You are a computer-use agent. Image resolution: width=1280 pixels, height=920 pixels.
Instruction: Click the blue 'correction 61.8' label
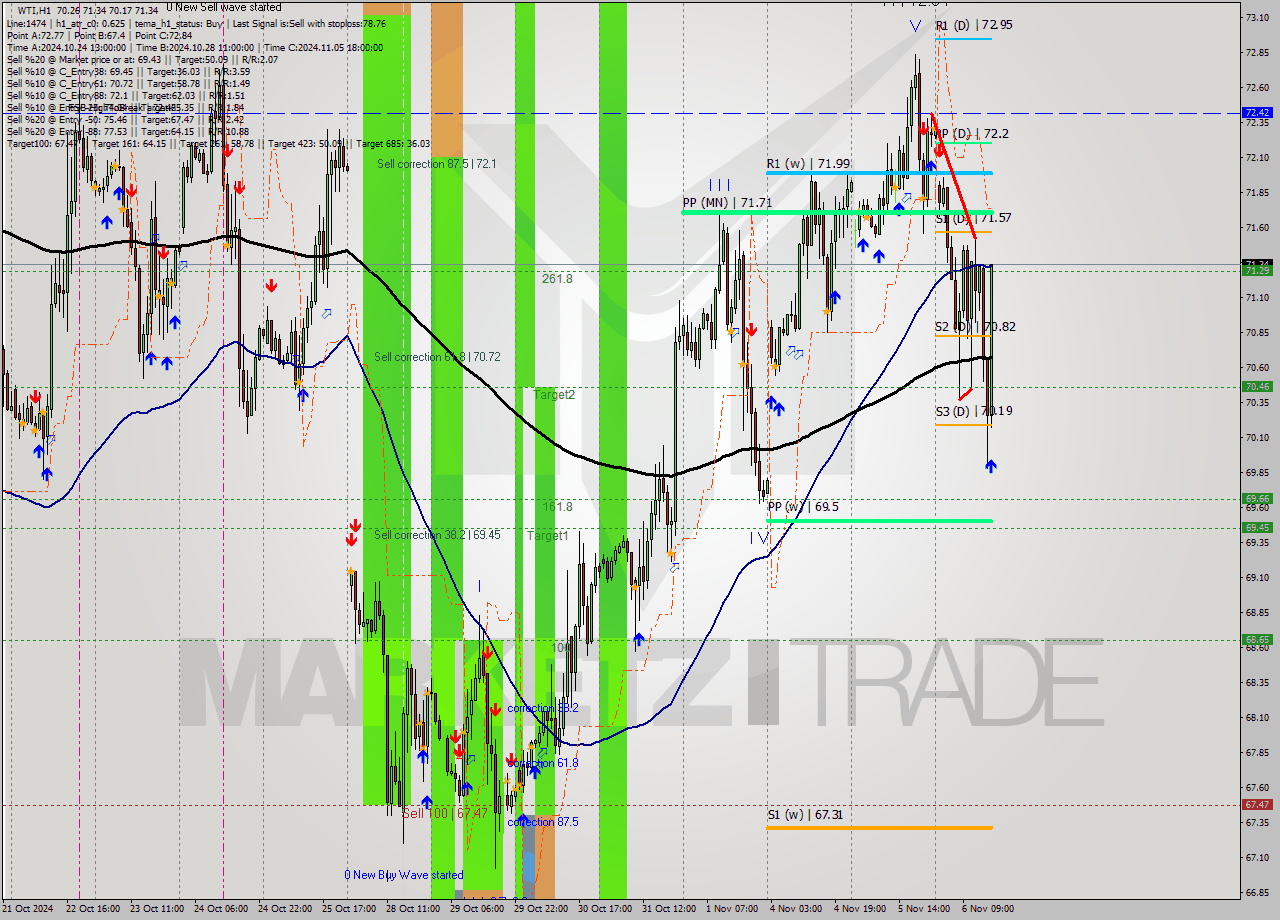click(543, 763)
